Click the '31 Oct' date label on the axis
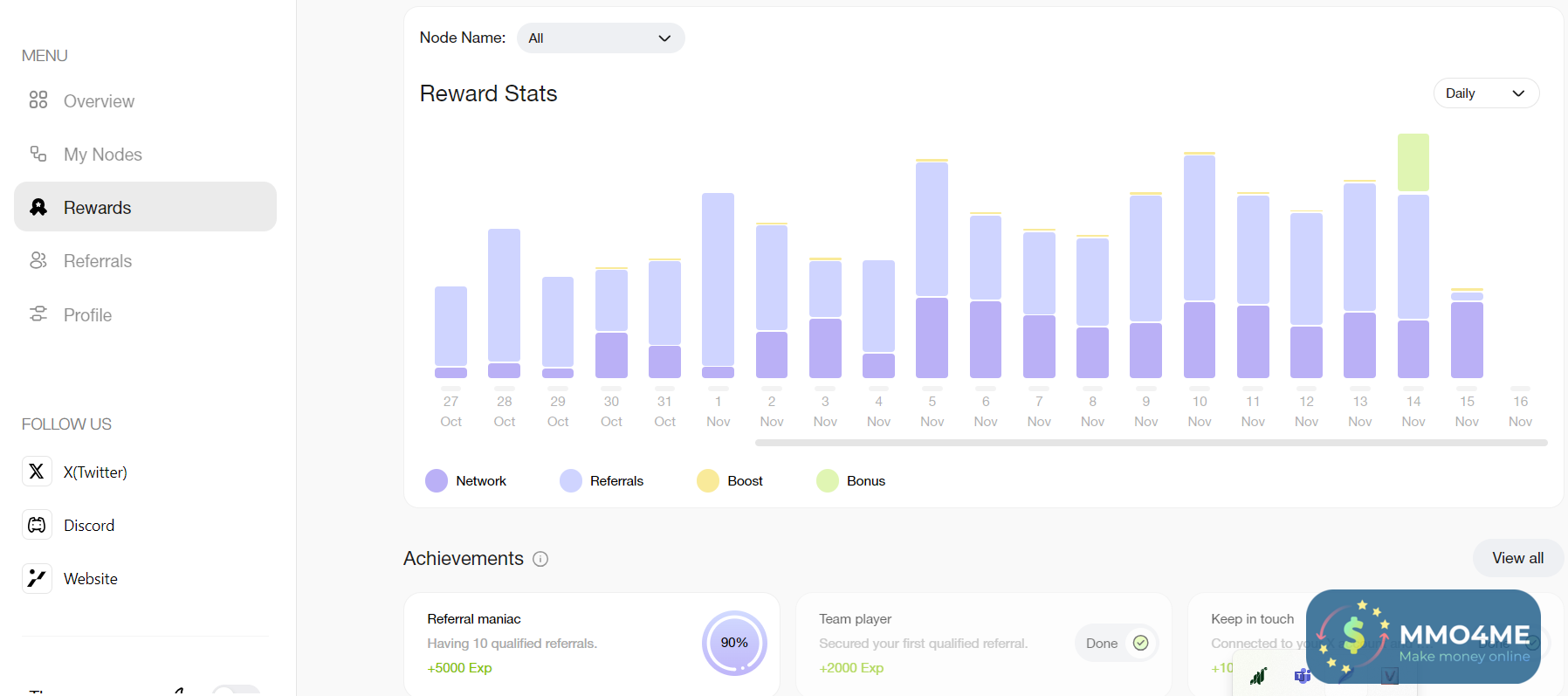Viewport: 1568px width, 696px height. click(x=664, y=411)
